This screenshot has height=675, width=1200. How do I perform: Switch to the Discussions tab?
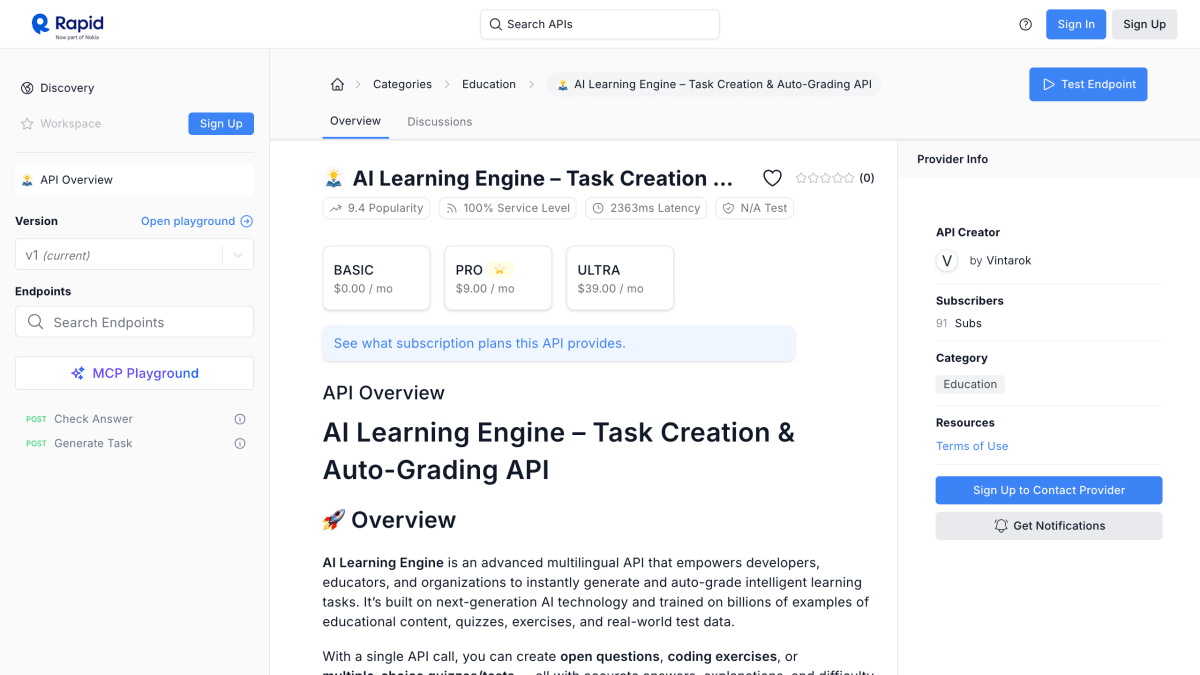439,122
